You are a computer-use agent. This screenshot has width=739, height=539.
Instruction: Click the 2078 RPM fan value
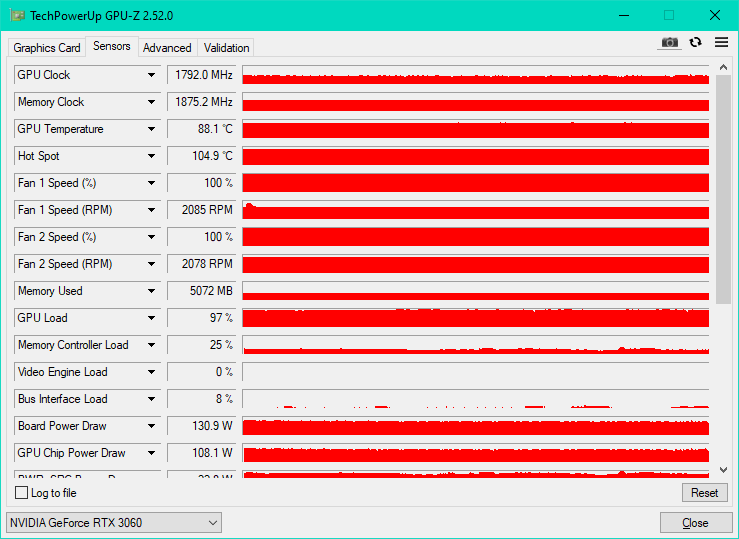tap(202, 264)
